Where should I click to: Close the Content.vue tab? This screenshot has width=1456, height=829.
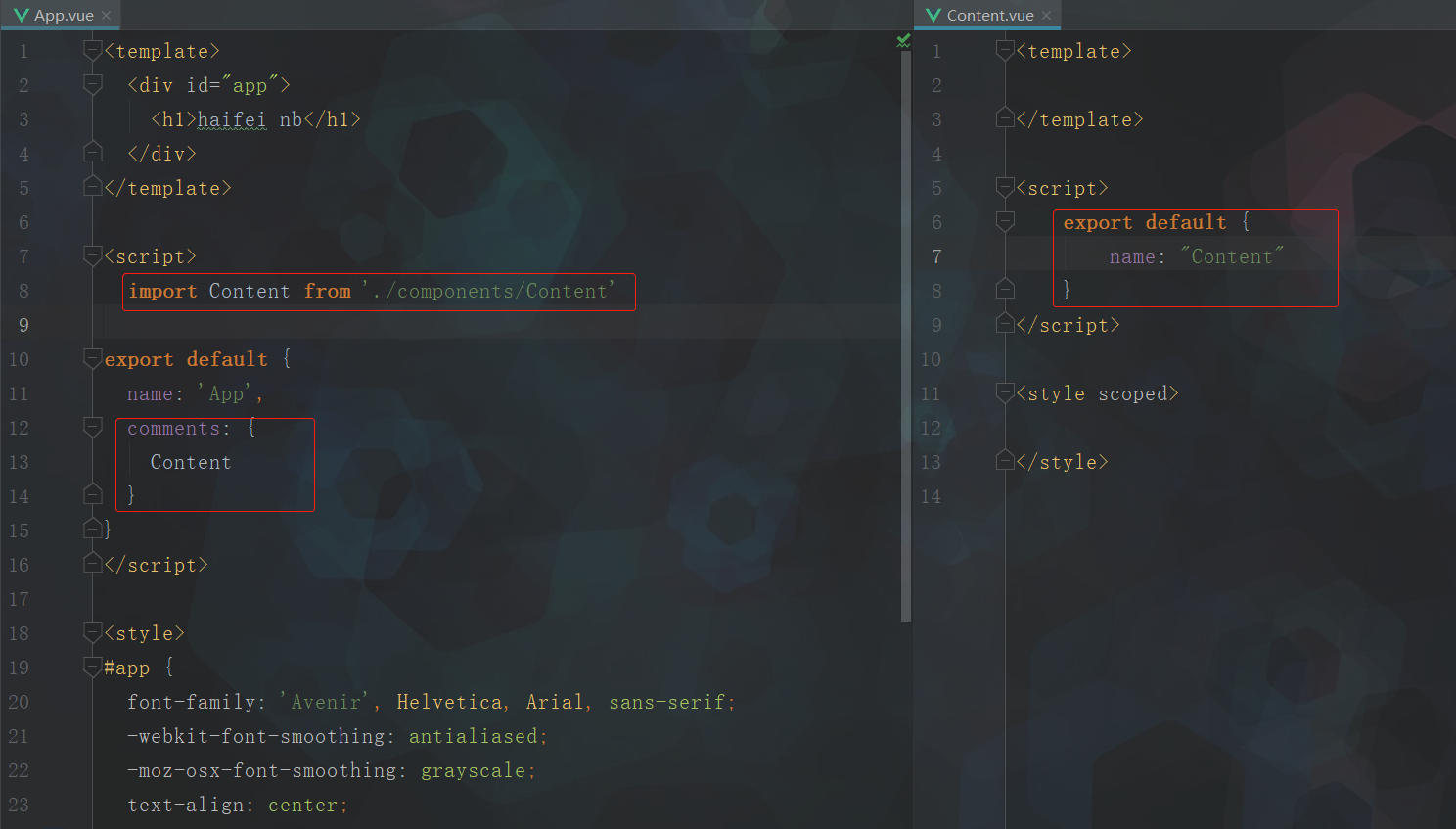(x=1046, y=15)
